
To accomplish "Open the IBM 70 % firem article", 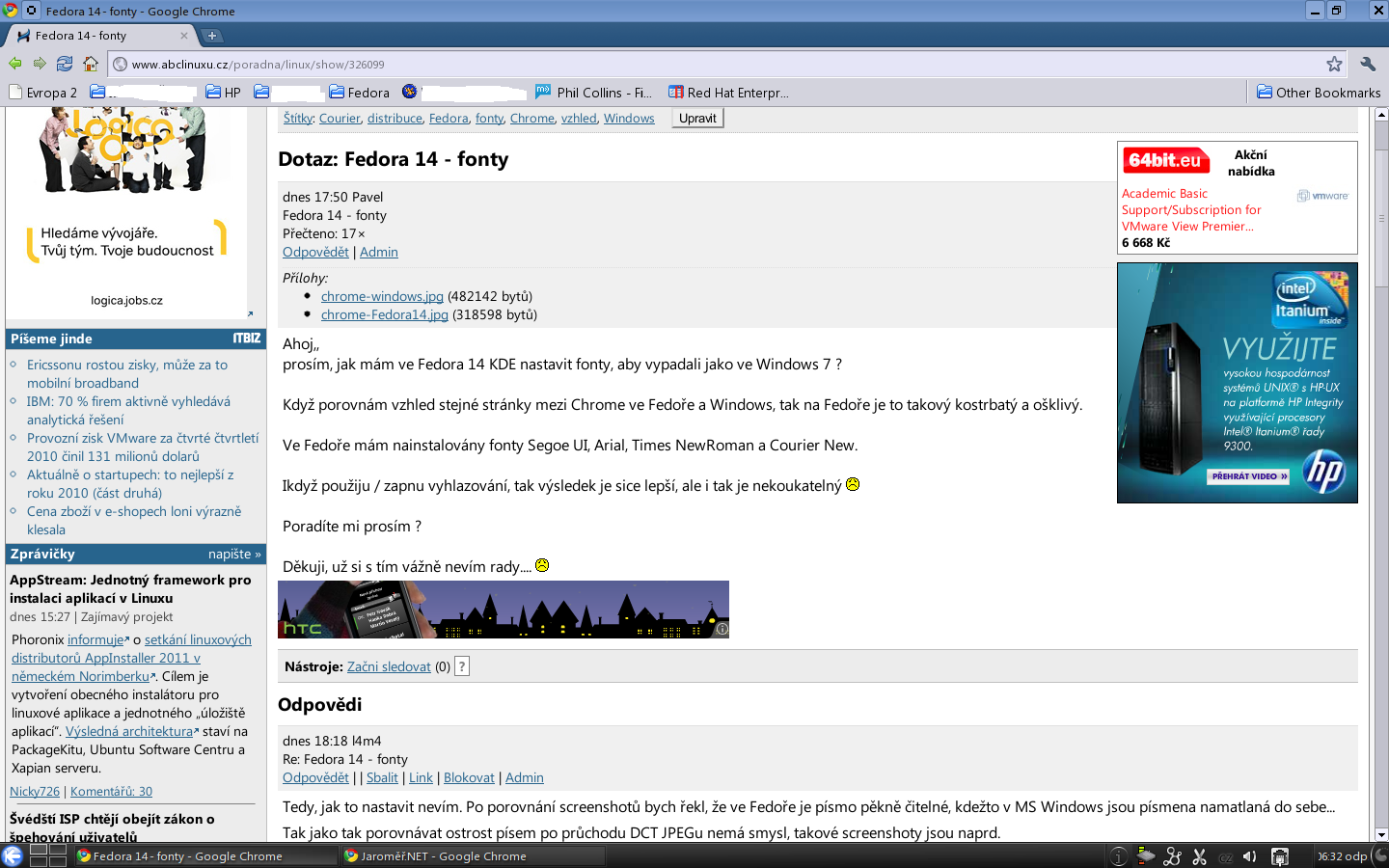I will [x=128, y=411].
